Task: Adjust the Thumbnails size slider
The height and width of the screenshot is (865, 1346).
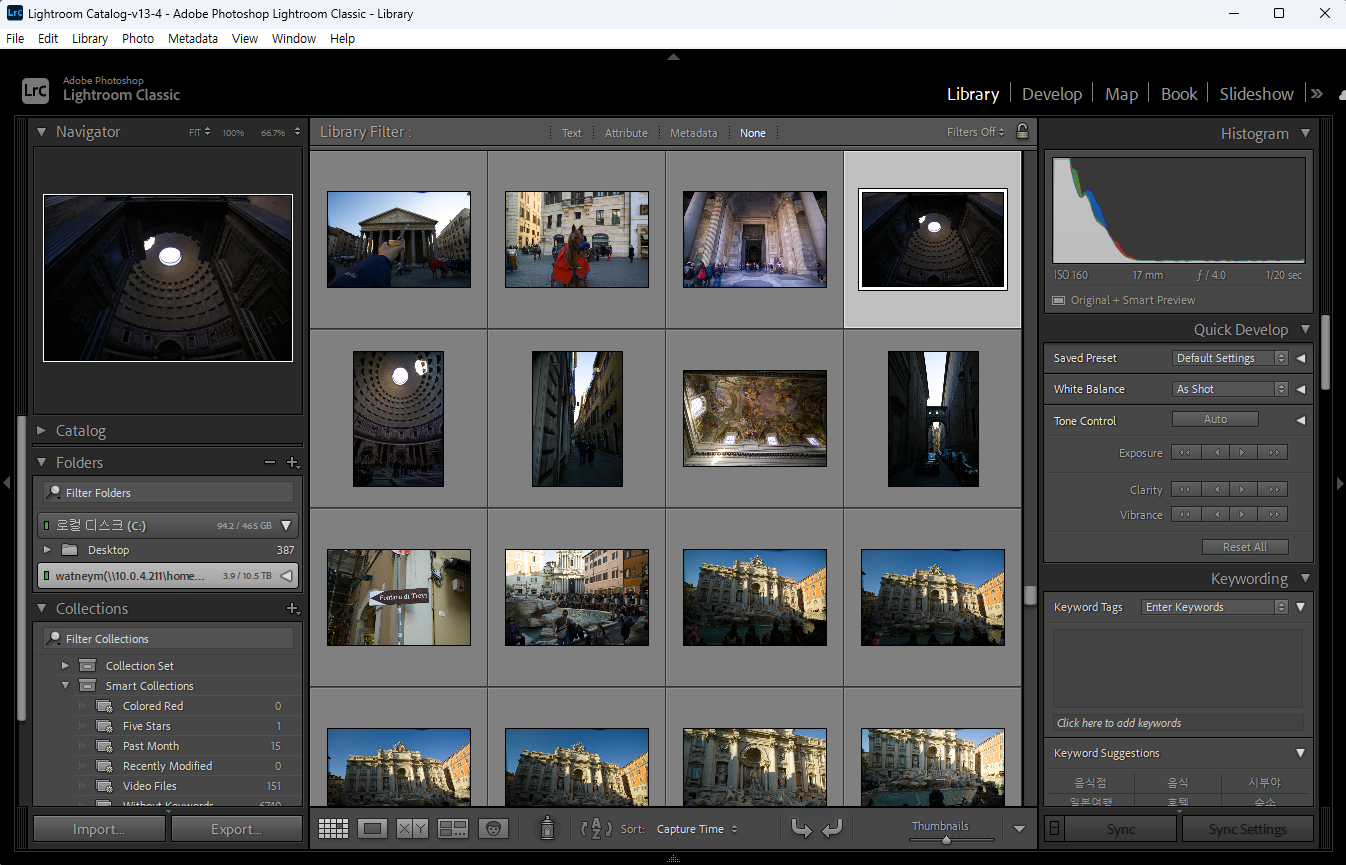Action: point(945,839)
